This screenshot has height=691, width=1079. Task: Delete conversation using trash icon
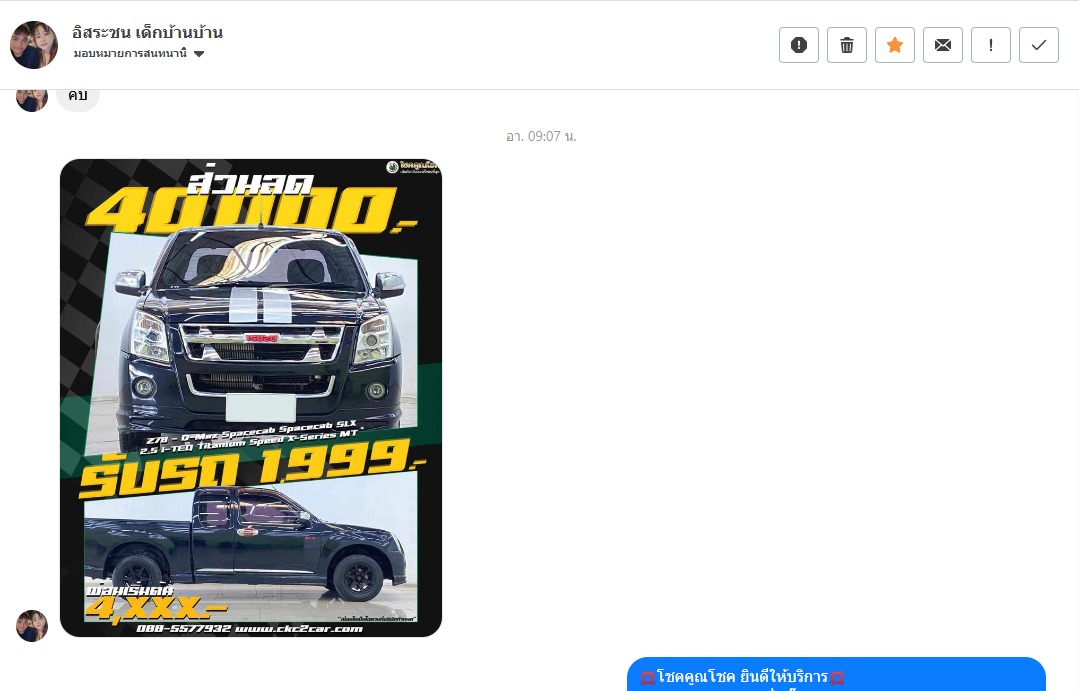click(x=846, y=45)
